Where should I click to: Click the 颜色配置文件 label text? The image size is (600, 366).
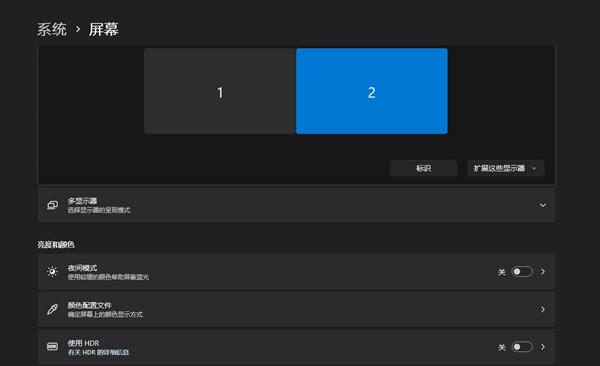click(90, 306)
